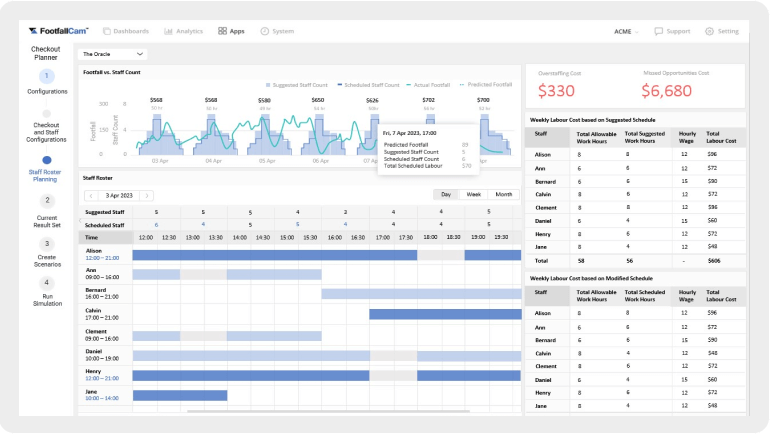Click the $330 Overstaffing Cost value

556,91
